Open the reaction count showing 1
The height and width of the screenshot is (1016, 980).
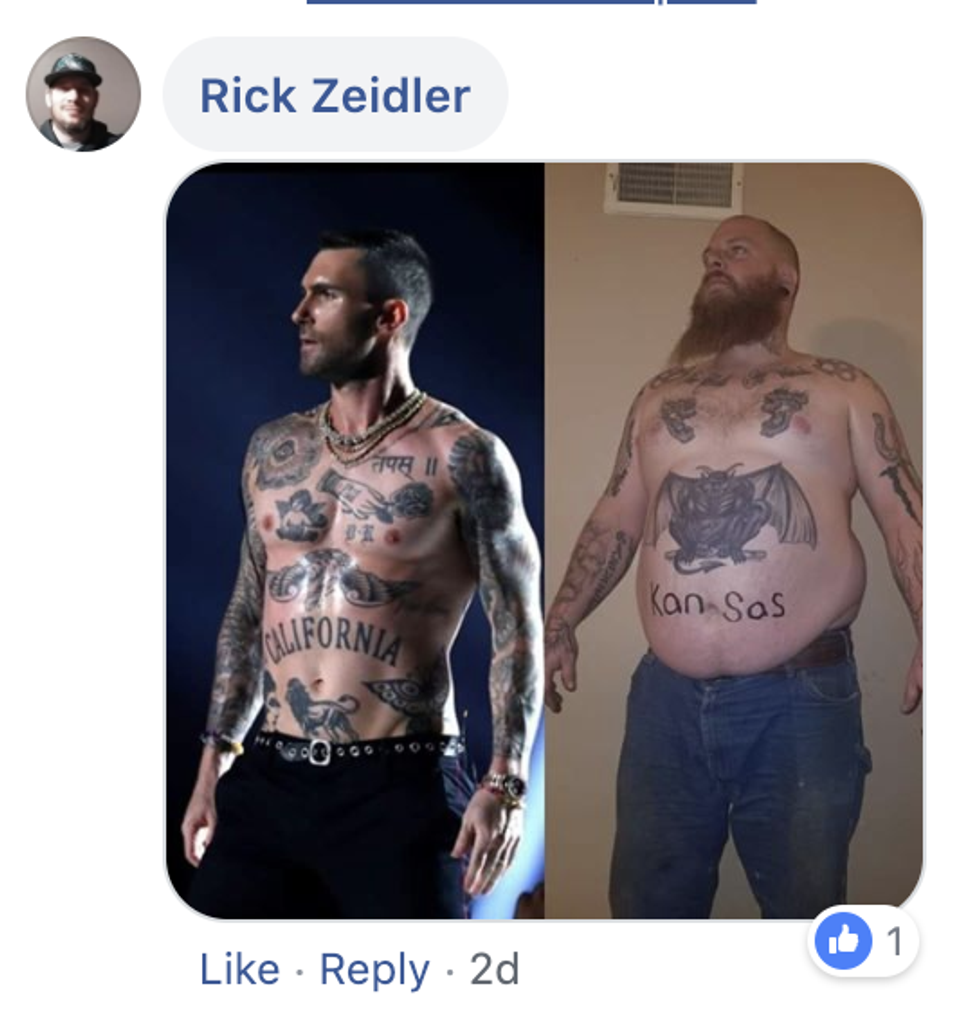tap(895, 941)
